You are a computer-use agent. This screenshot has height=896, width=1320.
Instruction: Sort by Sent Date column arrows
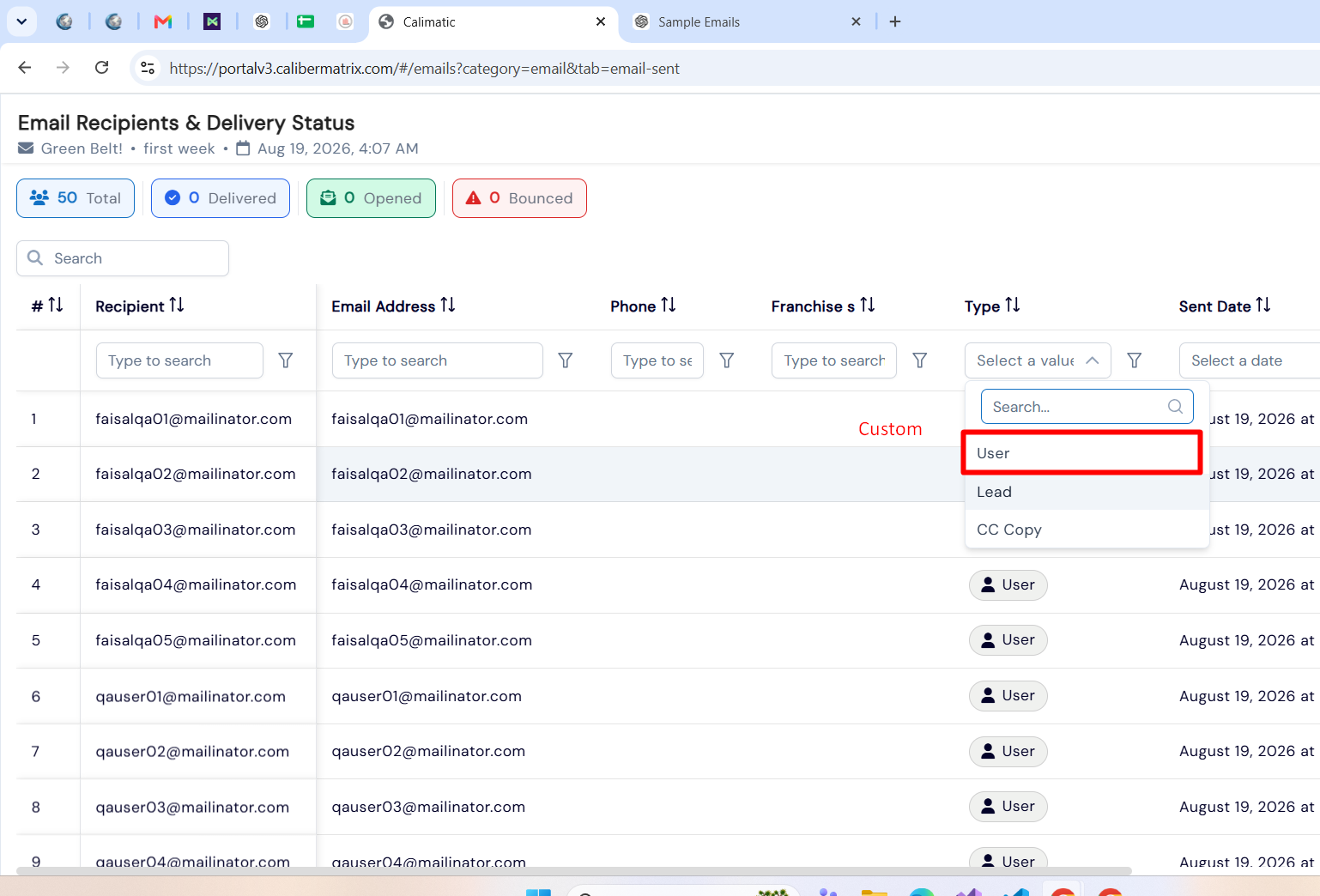click(1263, 306)
